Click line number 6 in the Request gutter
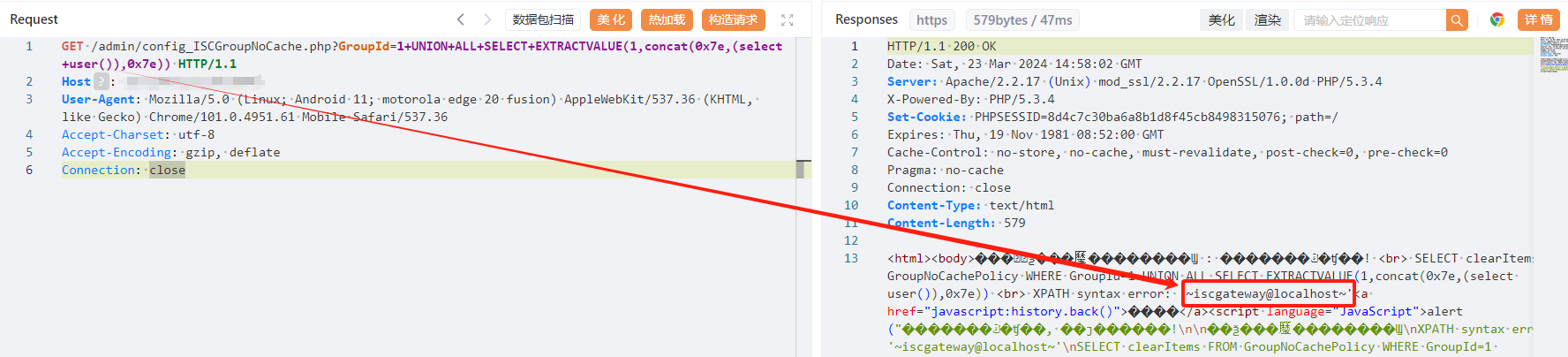This screenshot has width=1568, height=357. point(29,170)
